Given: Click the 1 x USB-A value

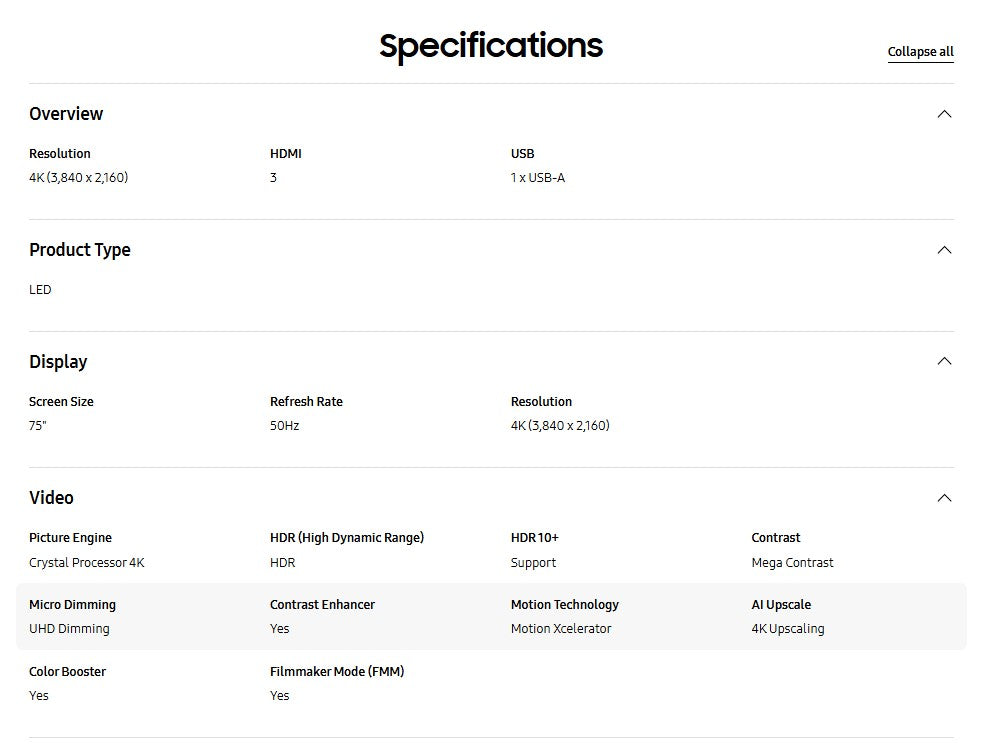Looking at the screenshot, I should (x=538, y=178).
